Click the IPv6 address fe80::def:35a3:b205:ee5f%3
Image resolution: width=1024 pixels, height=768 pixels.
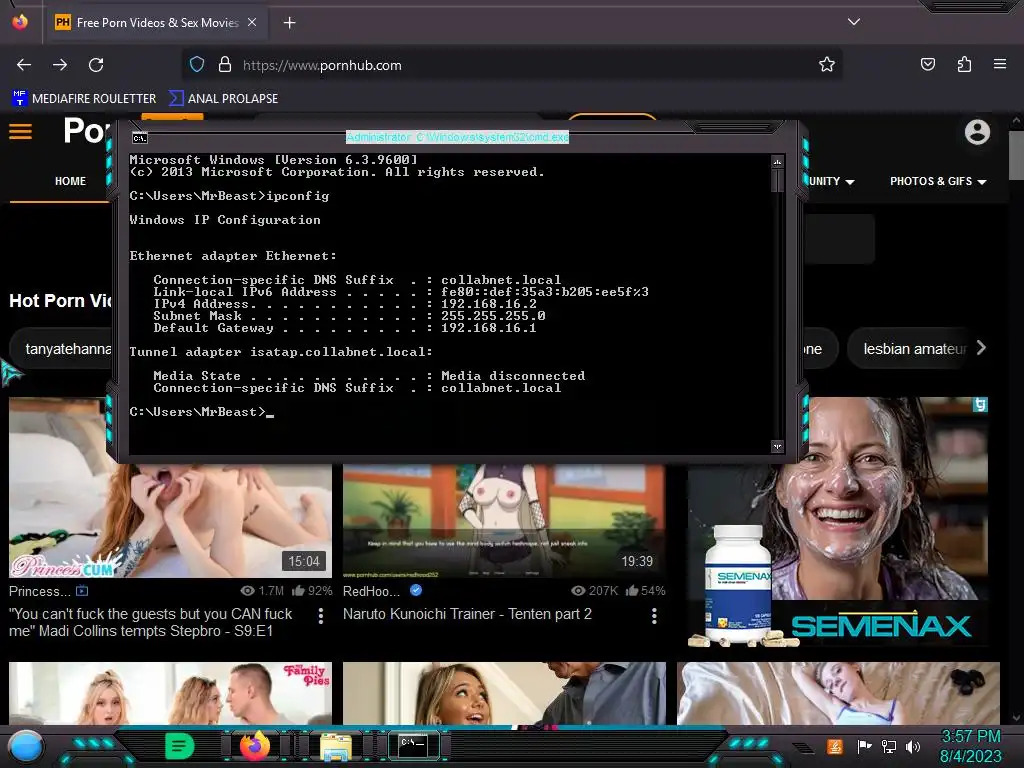[545, 292]
